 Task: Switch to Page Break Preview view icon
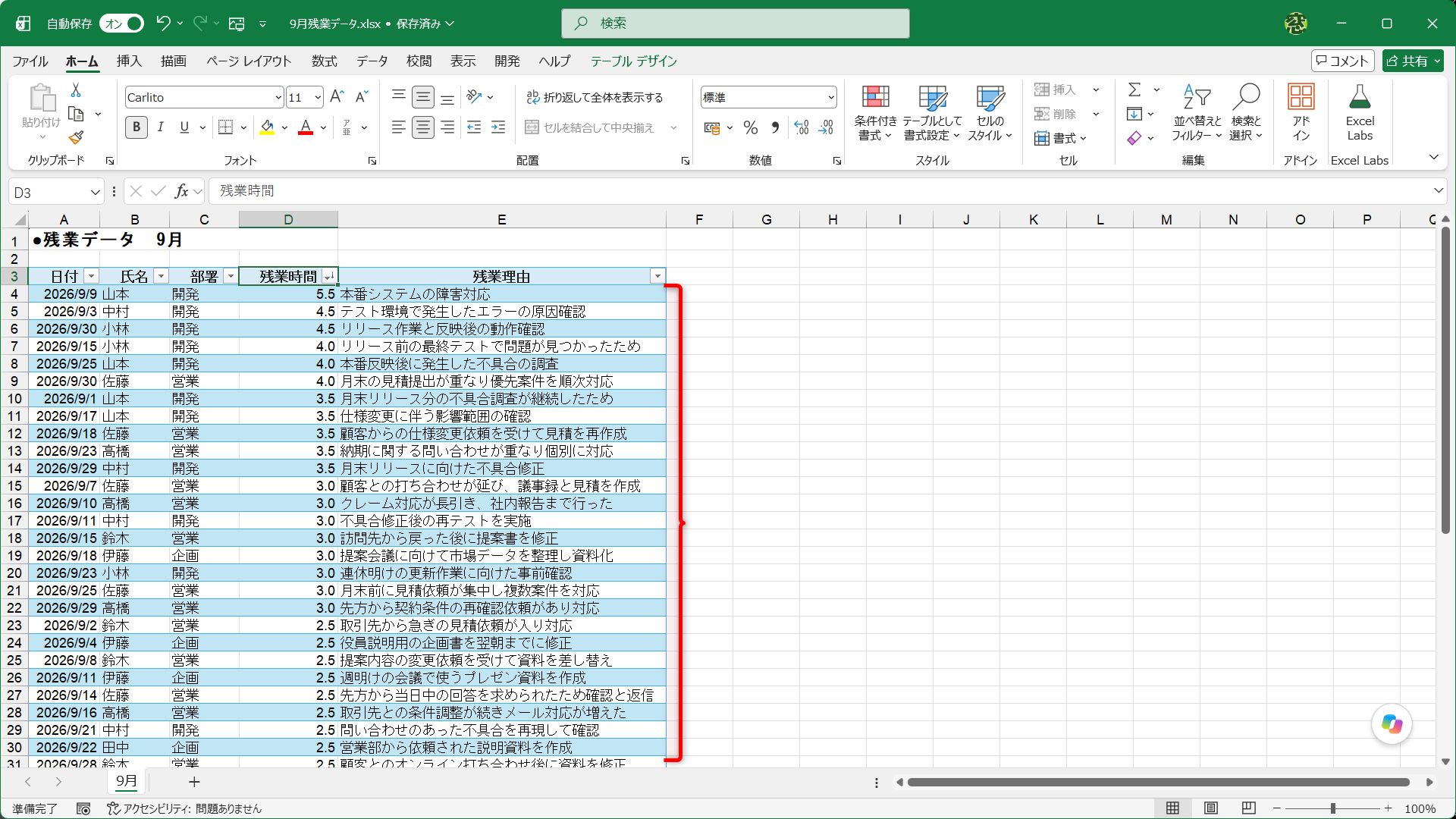[x=1249, y=808]
